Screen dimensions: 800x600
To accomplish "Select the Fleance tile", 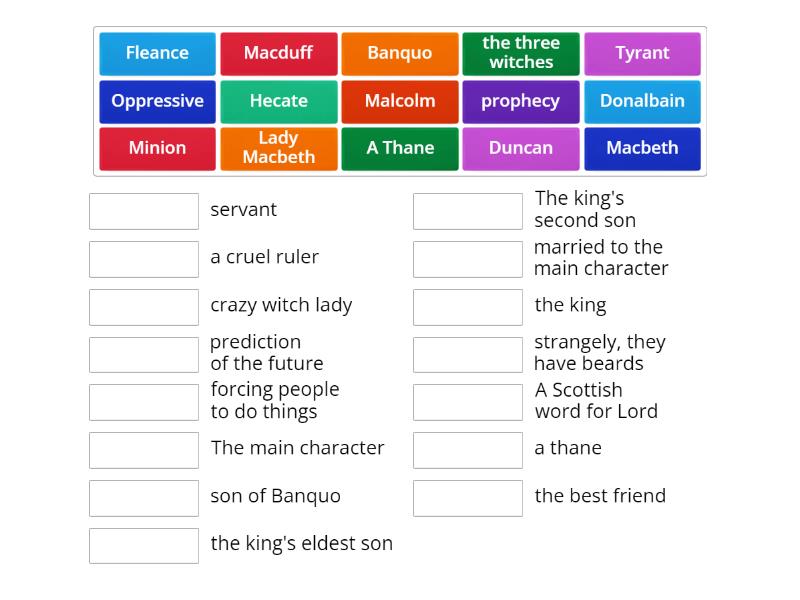I will pos(157,53).
